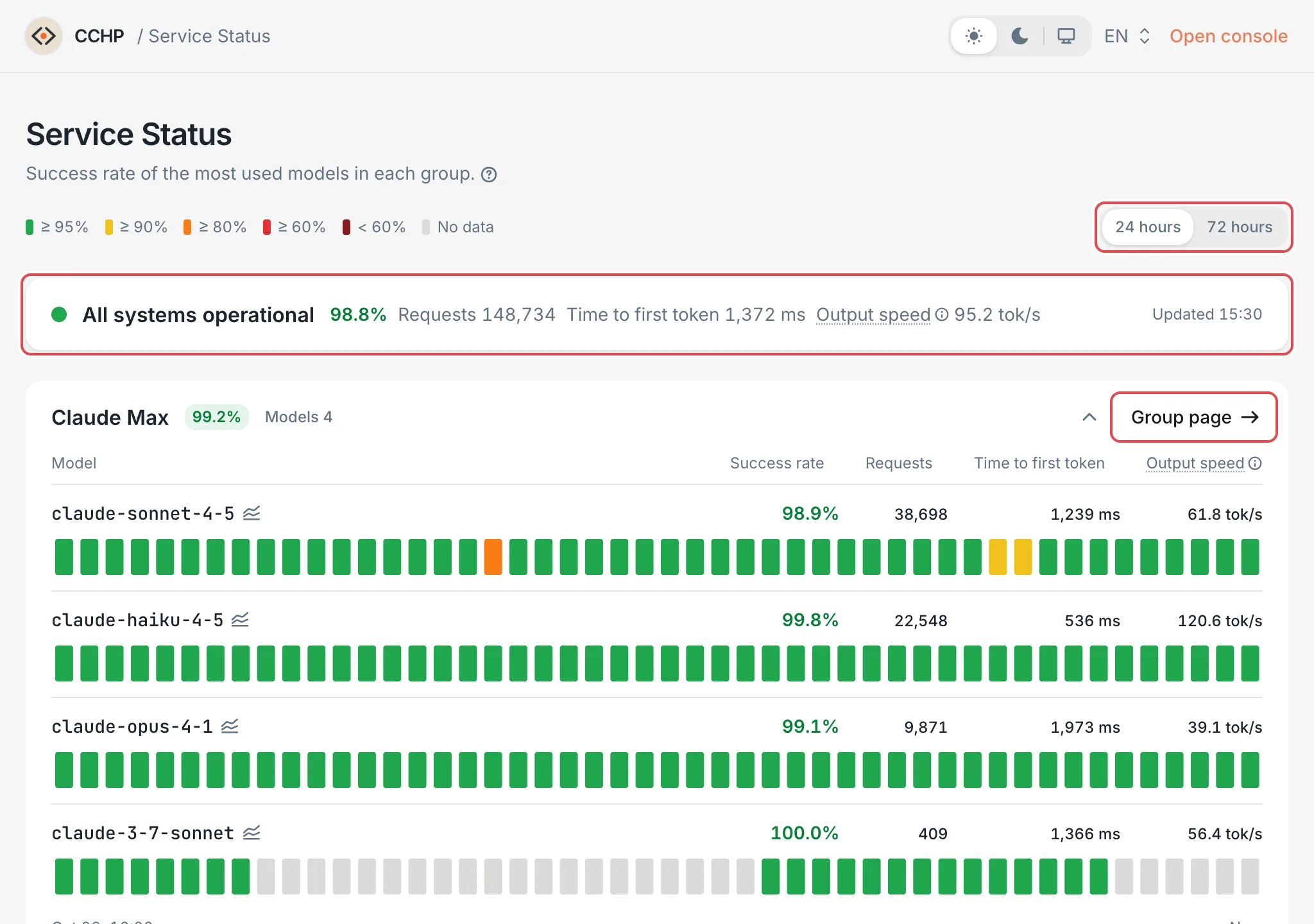Click Output speed info icon in summary bar
The height and width of the screenshot is (924, 1314).
(941, 314)
